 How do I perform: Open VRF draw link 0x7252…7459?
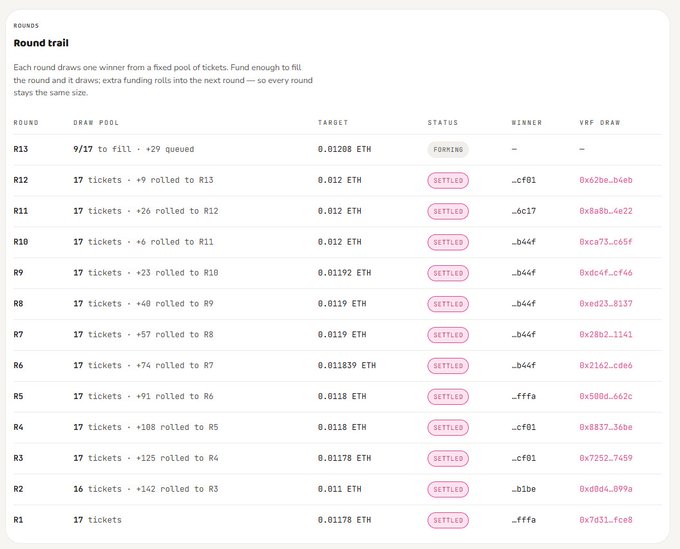click(x=605, y=458)
